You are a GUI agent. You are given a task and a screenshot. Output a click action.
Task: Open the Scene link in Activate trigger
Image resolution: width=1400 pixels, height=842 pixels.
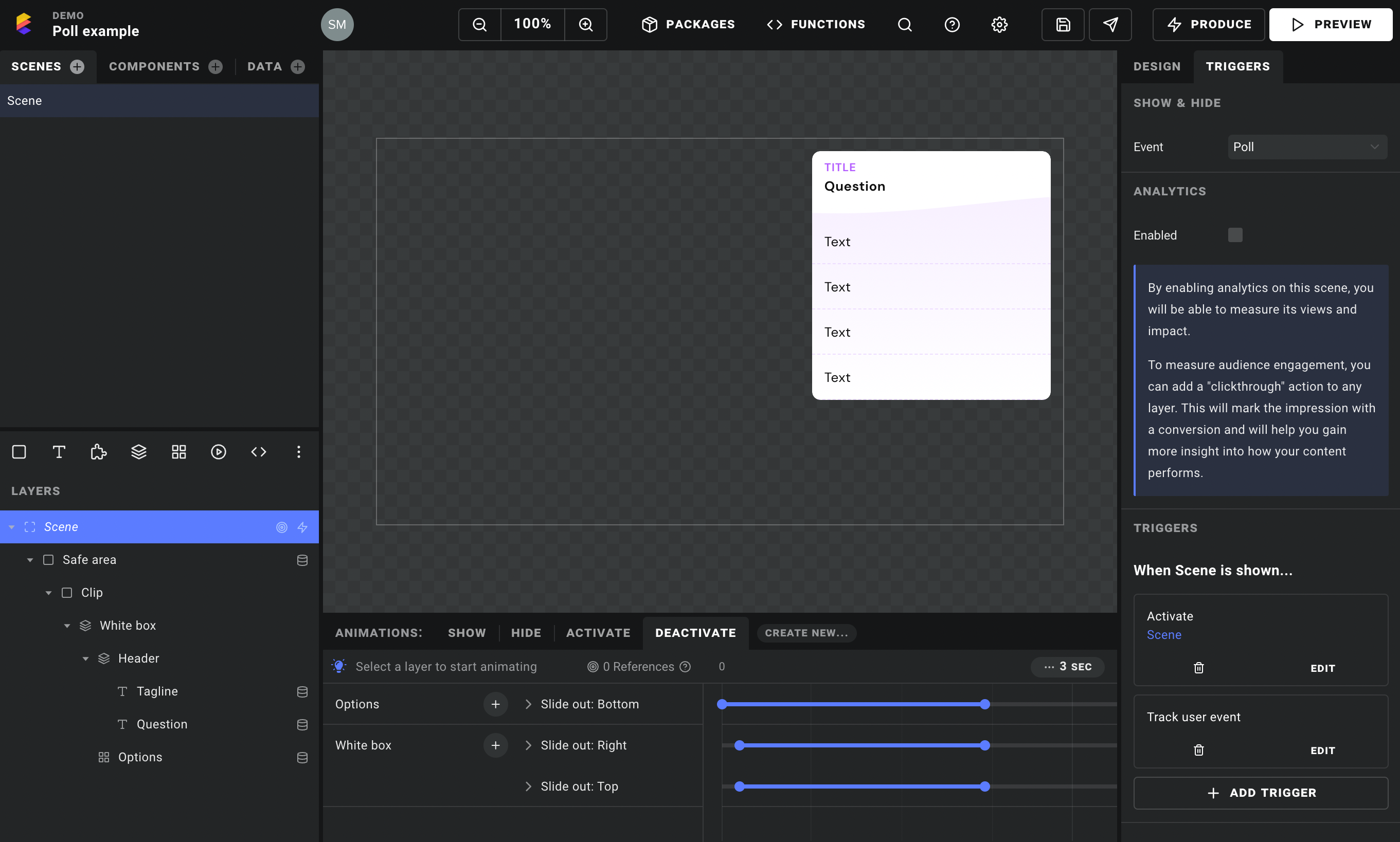tap(1164, 635)
